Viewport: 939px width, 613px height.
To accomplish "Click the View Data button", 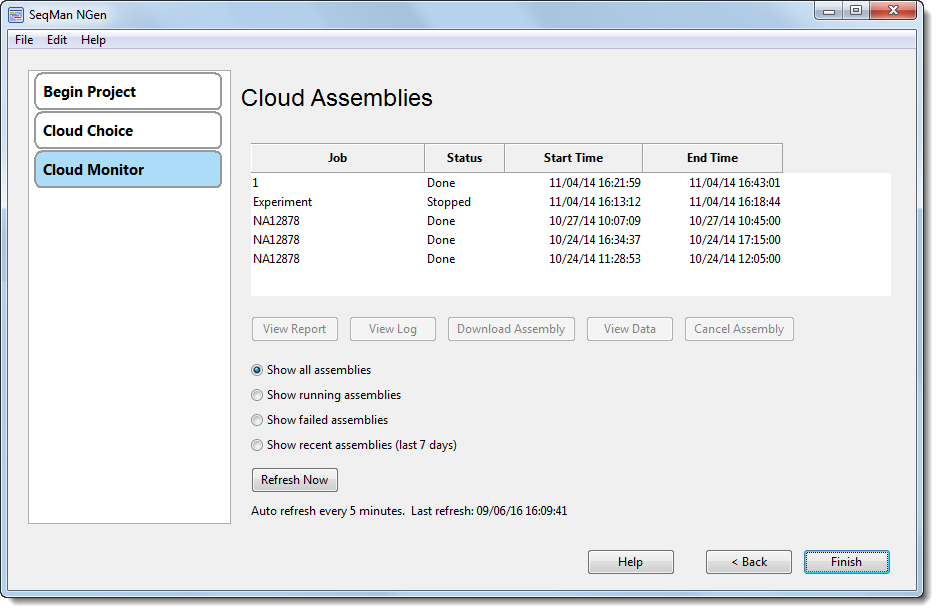I will 630,329.
